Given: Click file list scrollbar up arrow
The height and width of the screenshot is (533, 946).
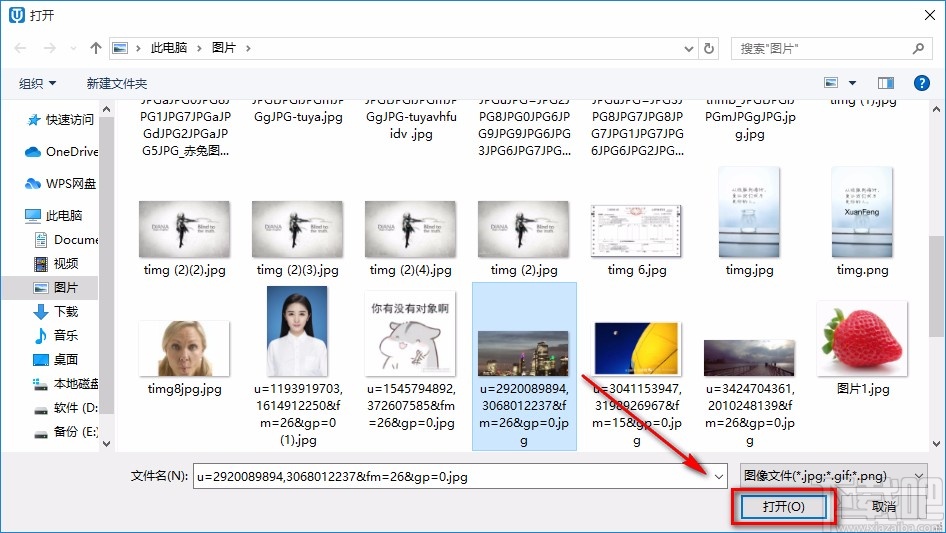Looking at the screenshot, I should pyautogui.click(x=936, y=109).
